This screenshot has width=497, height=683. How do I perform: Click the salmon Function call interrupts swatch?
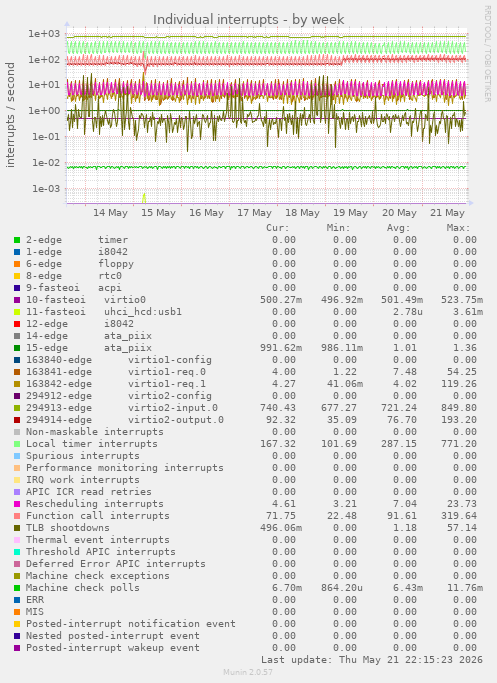pos(17,516)
